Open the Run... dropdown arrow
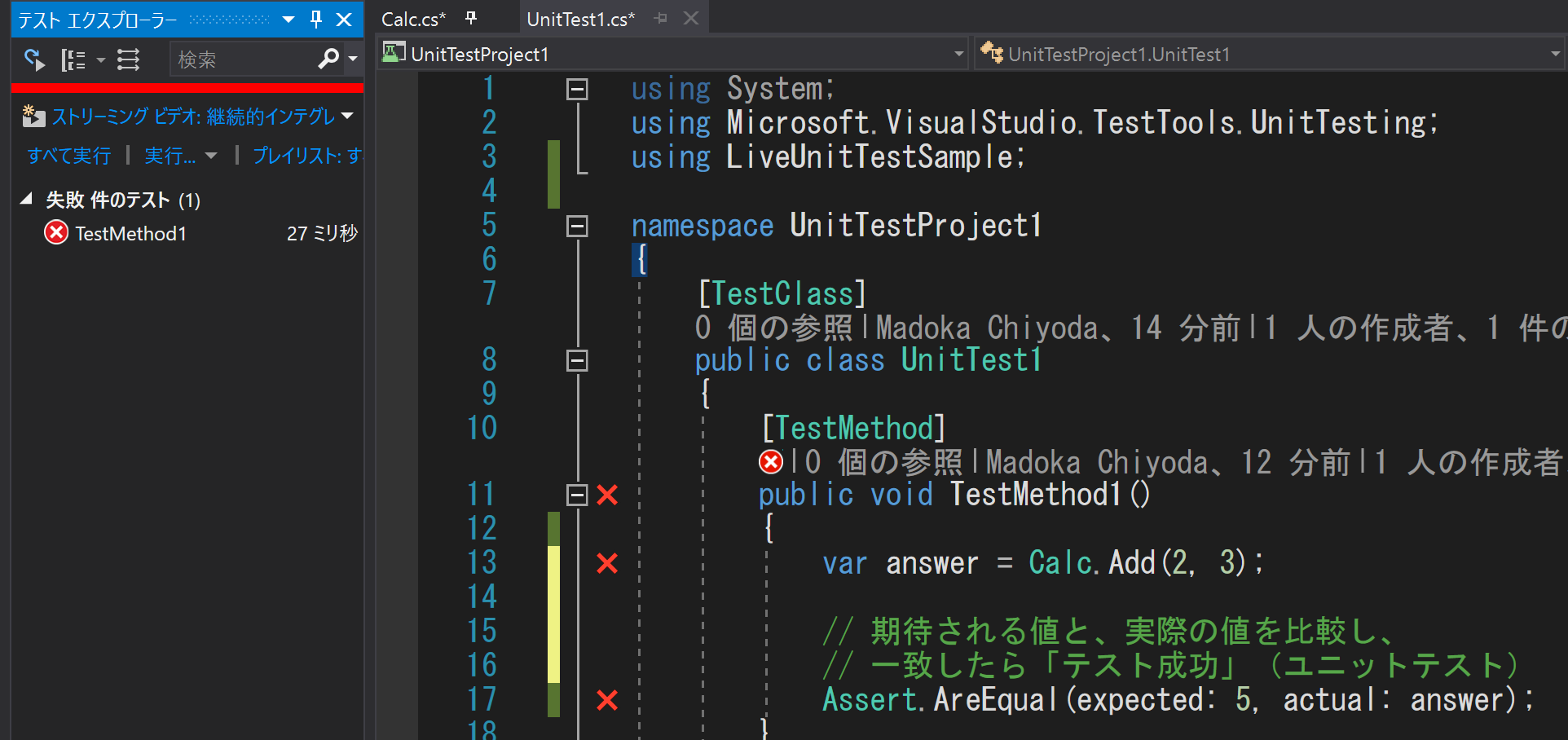Viewport: 1568px width, 740px height. point(211,156)
